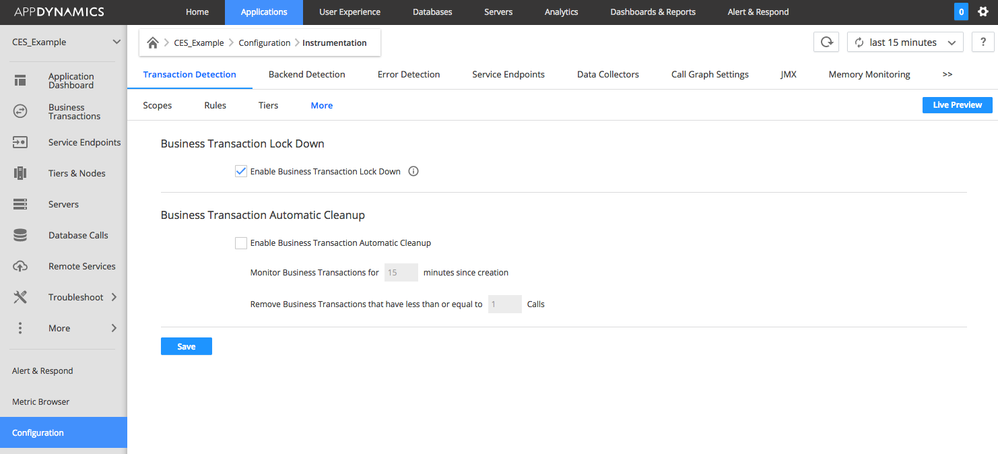Click the Database Calls sidebar icon
Viewport: 998px width, 454px height.
pyautogui.click(x=20, y=235)
